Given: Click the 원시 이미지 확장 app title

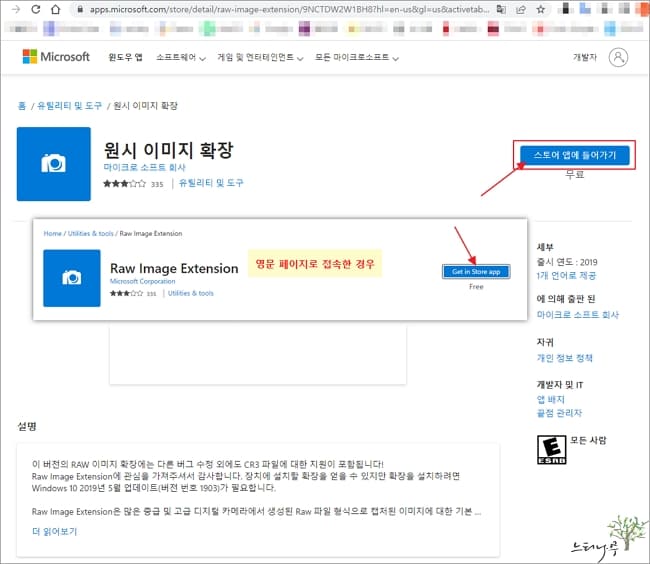Looking at the screenshot, I should coord(168,150).
